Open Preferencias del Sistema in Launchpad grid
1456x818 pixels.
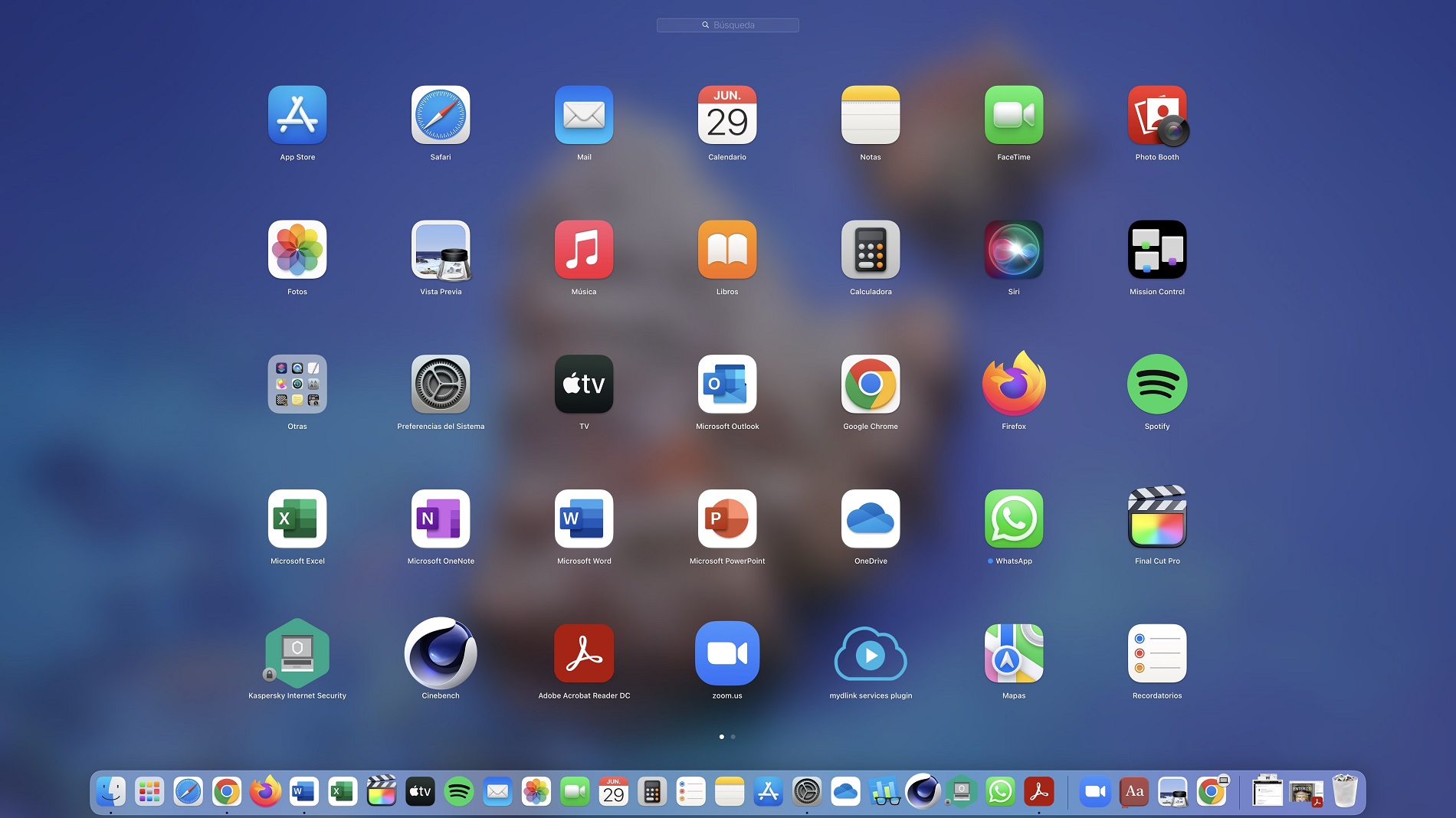(441, 384)
